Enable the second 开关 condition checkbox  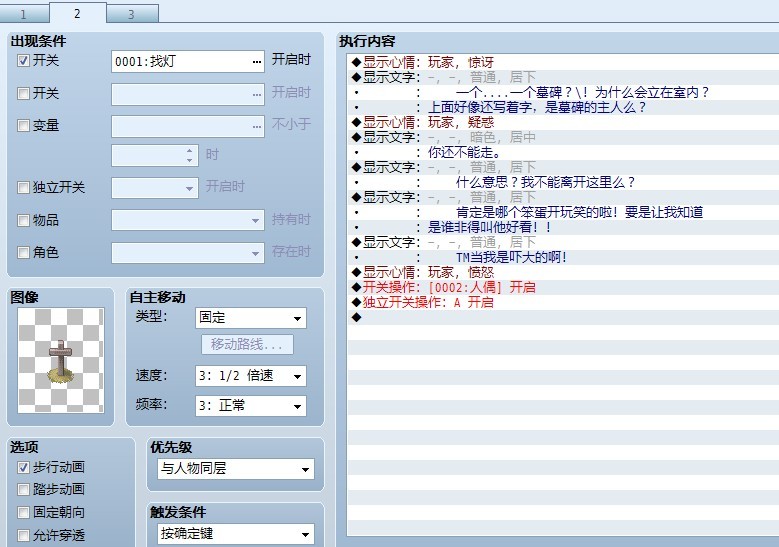[23, 93]
